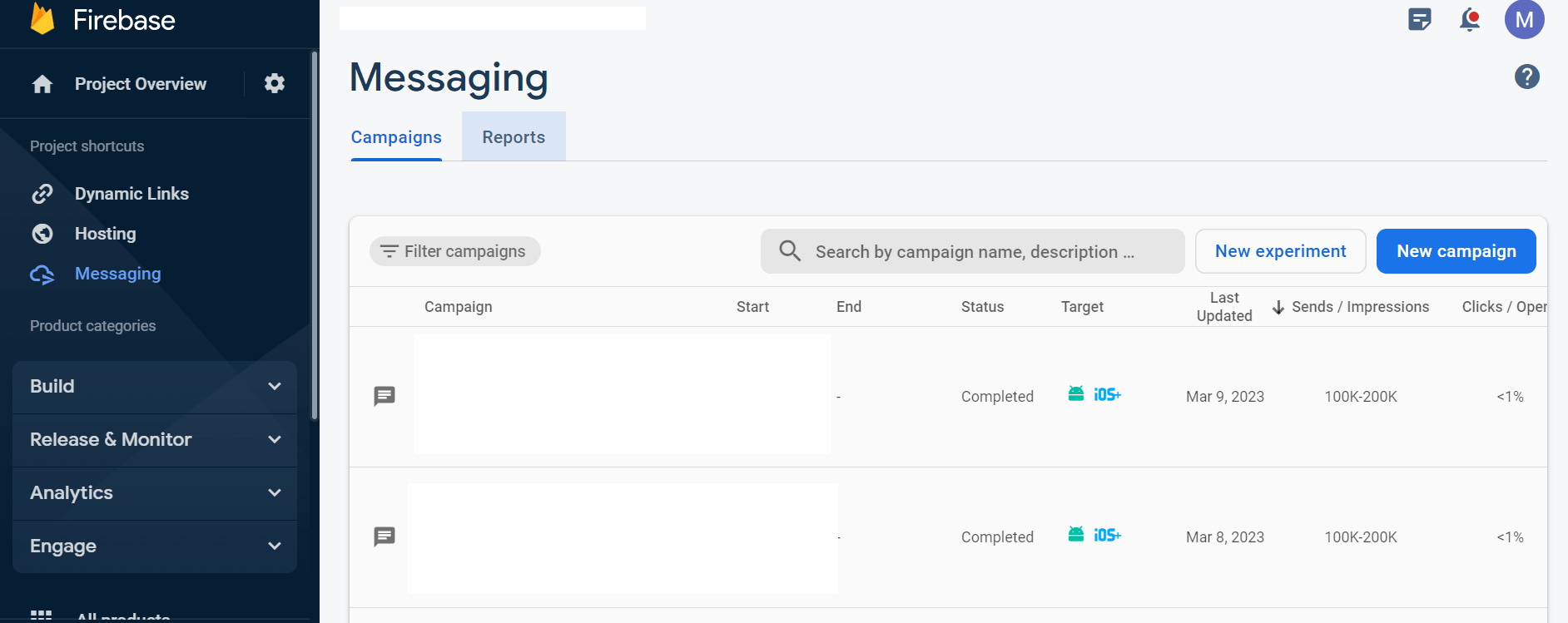This screenshot has width=1568, height=623.
Task: Click the All products grid icon
Action: coord(42,616)
